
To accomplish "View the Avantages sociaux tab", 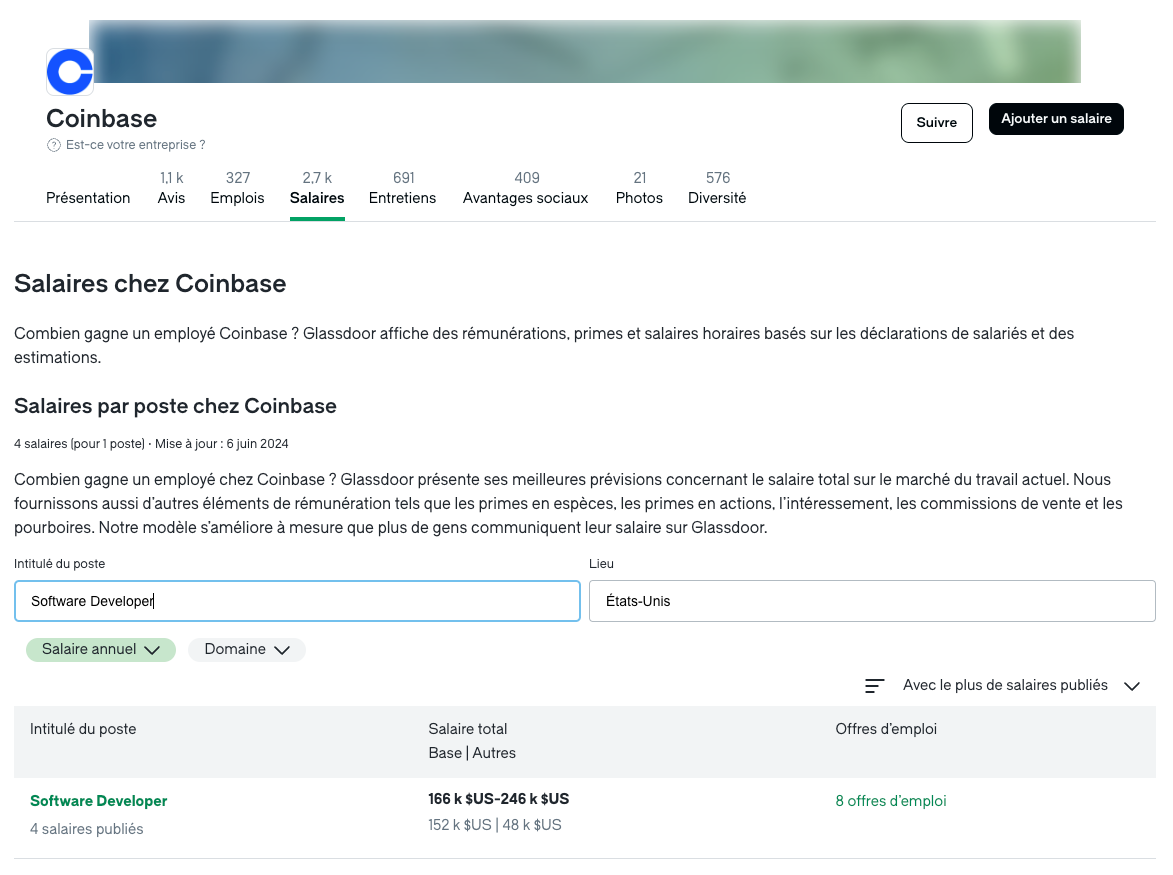I will pos(526,188).
